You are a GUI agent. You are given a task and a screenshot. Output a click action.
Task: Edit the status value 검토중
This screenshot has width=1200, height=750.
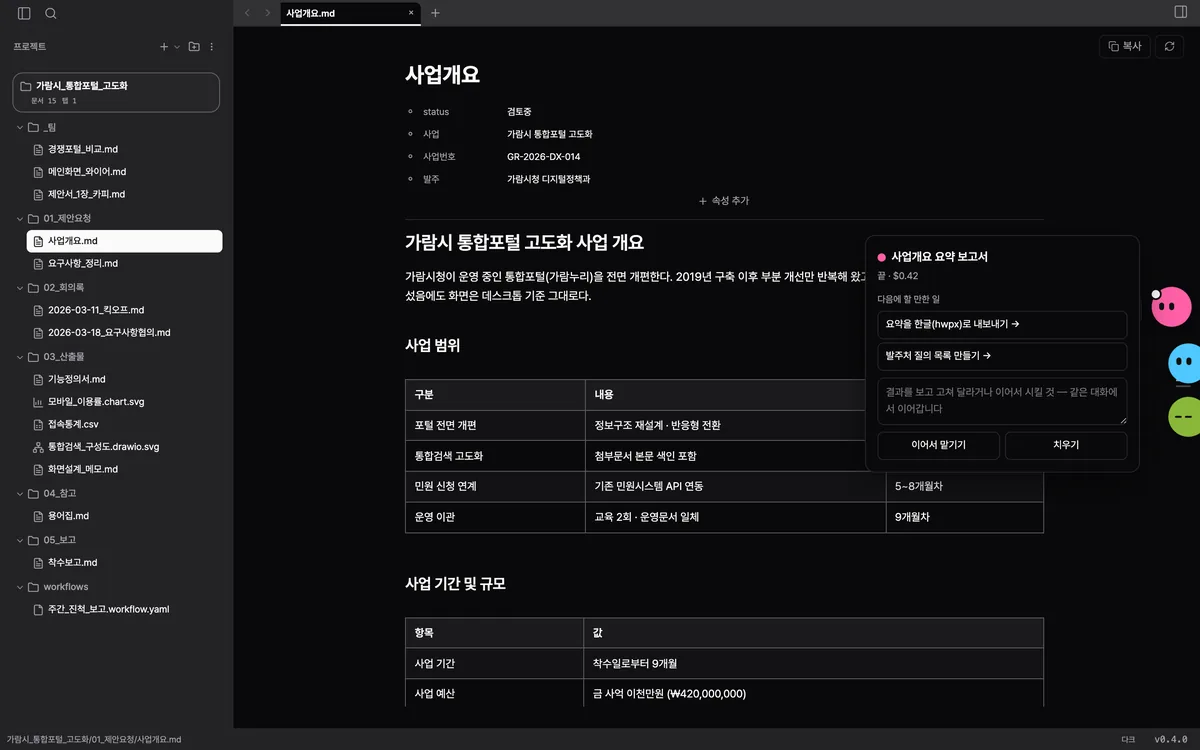click(x=519, y=112)
